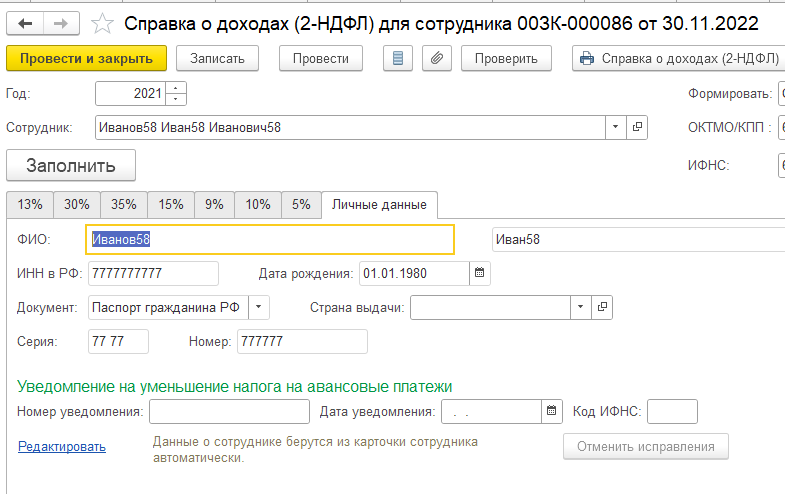Open the Редактировать link
Image resolution: width=785 pixels, height=494 pixels.
coord(62,446)
